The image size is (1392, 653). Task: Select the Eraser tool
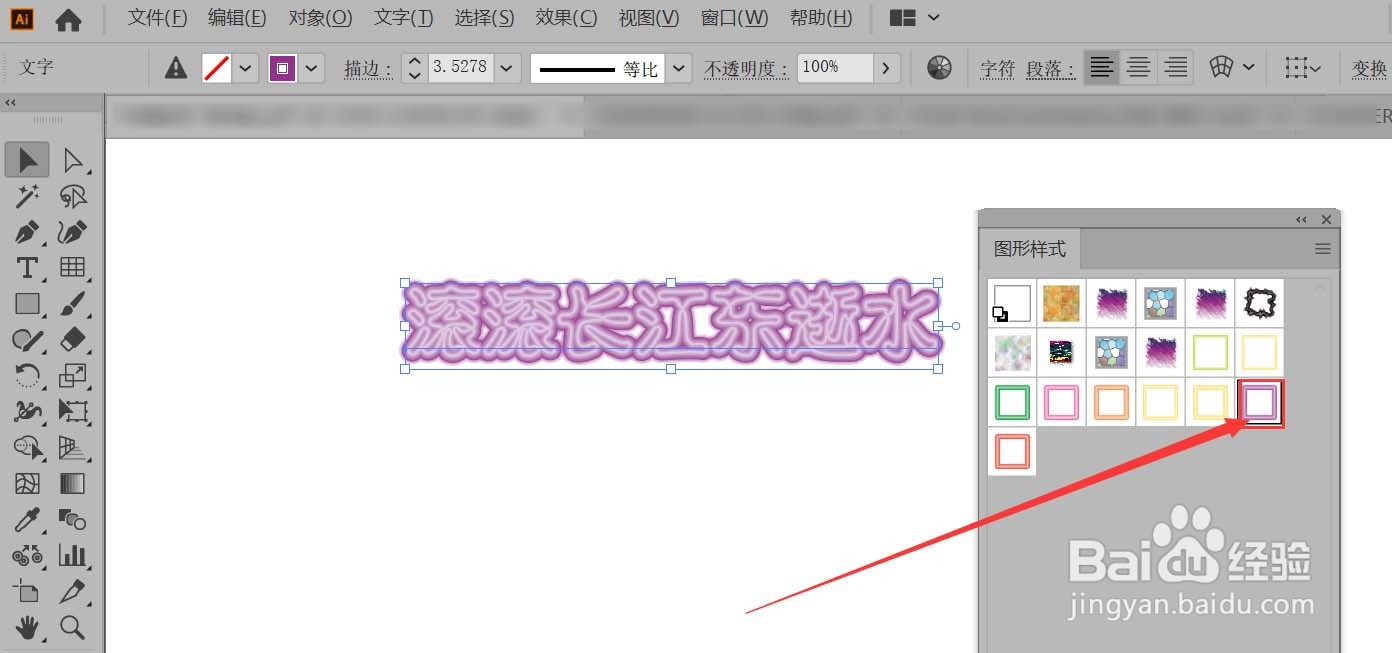[74, 340]
